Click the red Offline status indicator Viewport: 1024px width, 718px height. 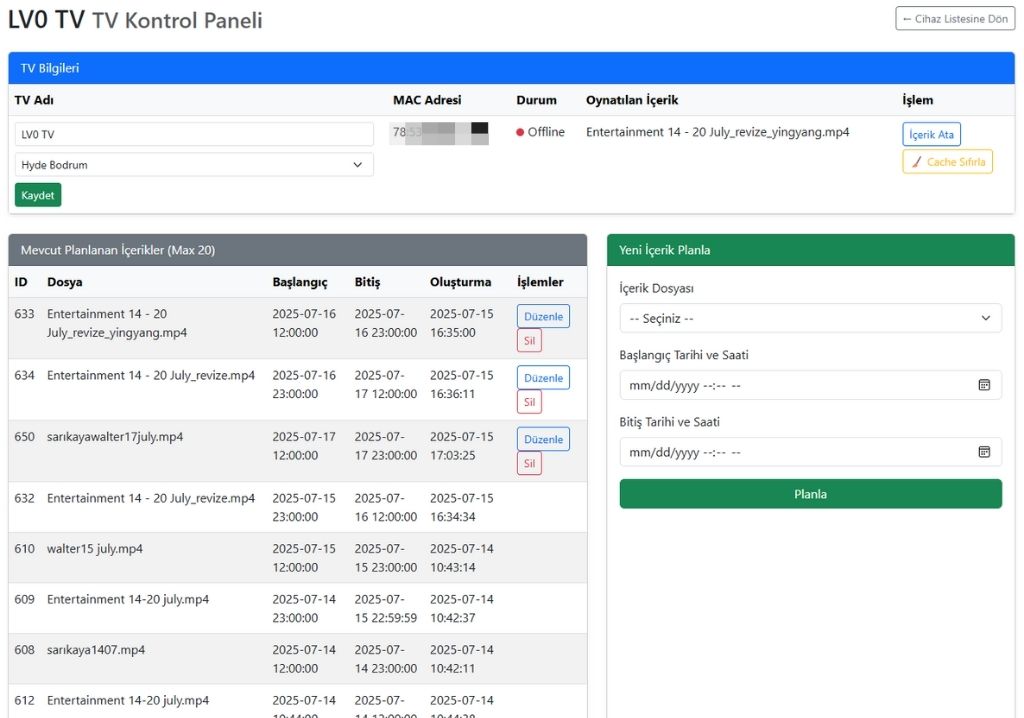521,133
